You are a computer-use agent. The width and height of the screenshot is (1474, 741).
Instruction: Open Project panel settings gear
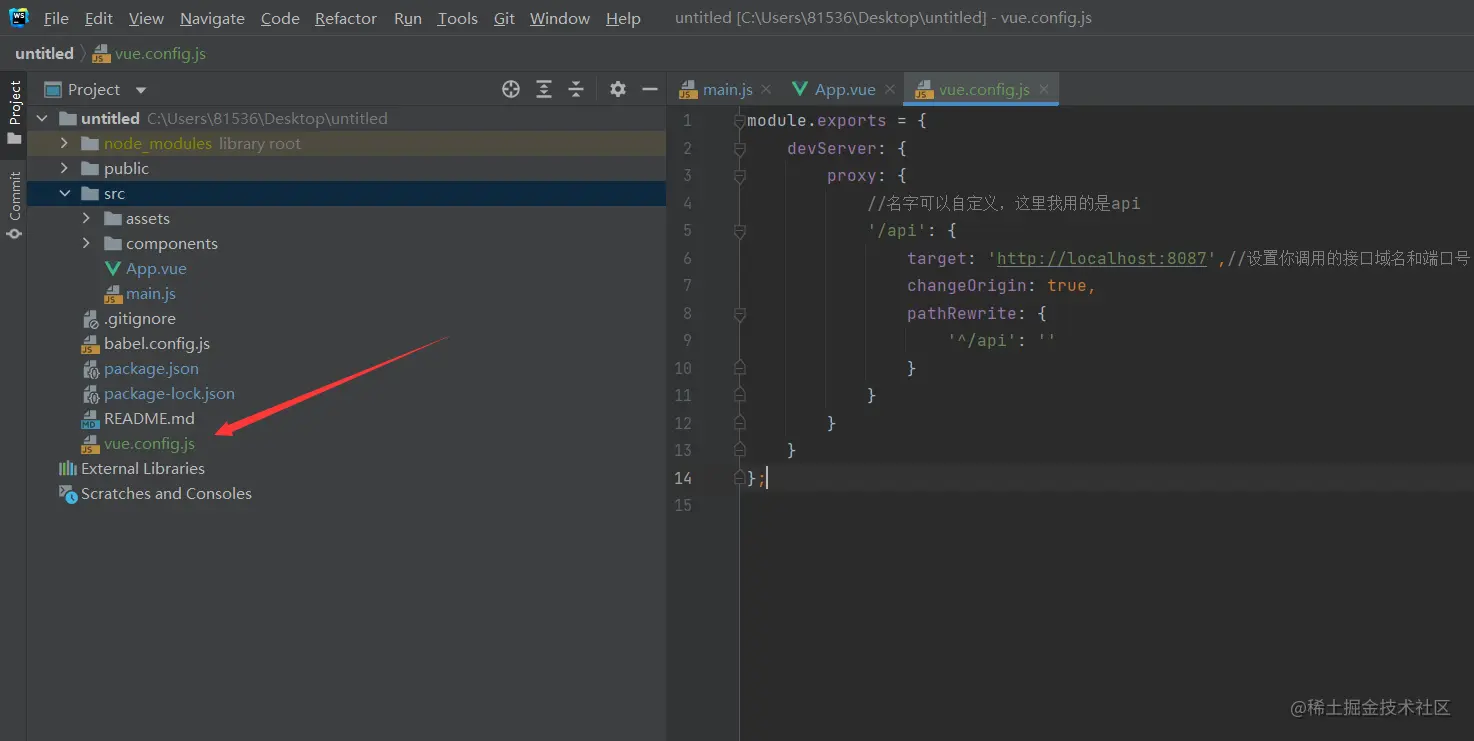(618, 89)
